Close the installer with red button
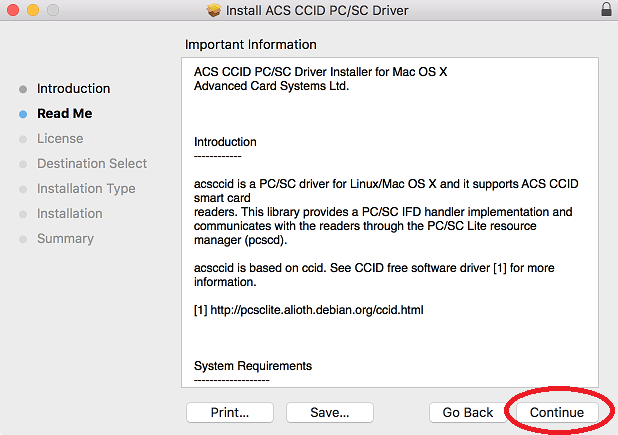 13,10
